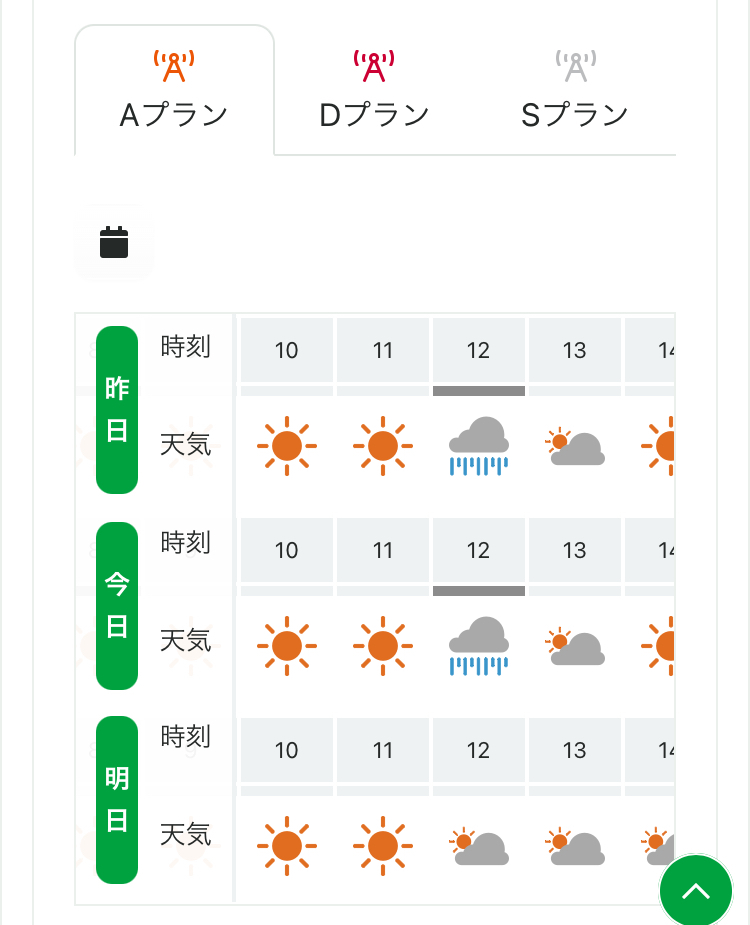The width and height of the screenshot is (750, 925).
Task: Switch to the Dプラン tab
Action: tap(374, 91)
